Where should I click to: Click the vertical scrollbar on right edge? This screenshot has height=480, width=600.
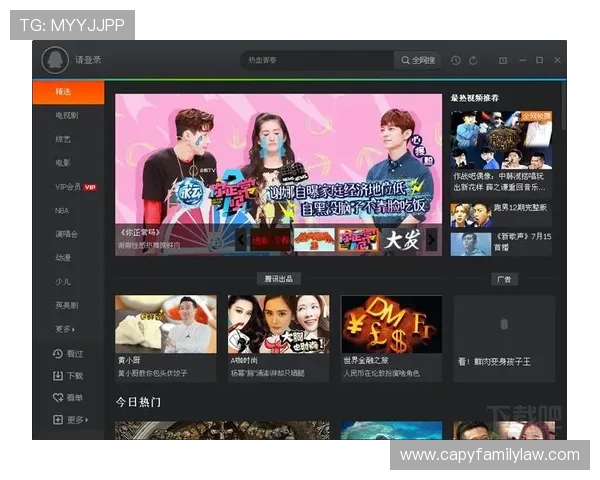tap(563, 106)
